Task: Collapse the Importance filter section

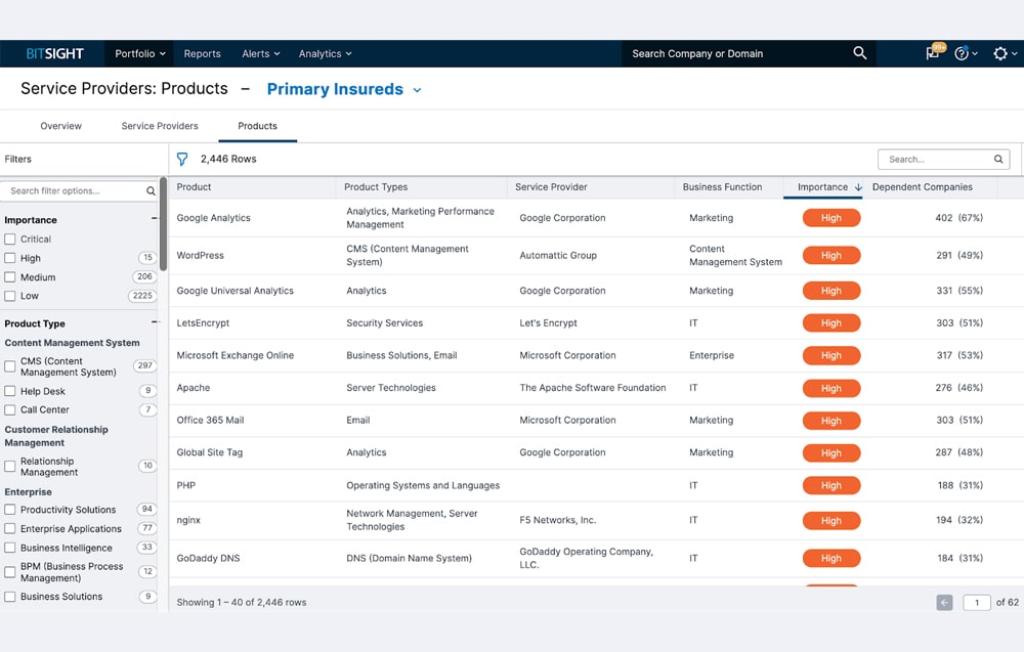Action: [154, 219]
